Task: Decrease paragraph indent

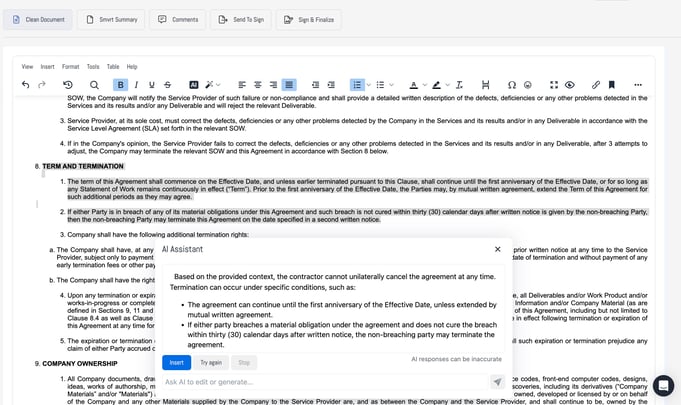Action: pos(315,85)
